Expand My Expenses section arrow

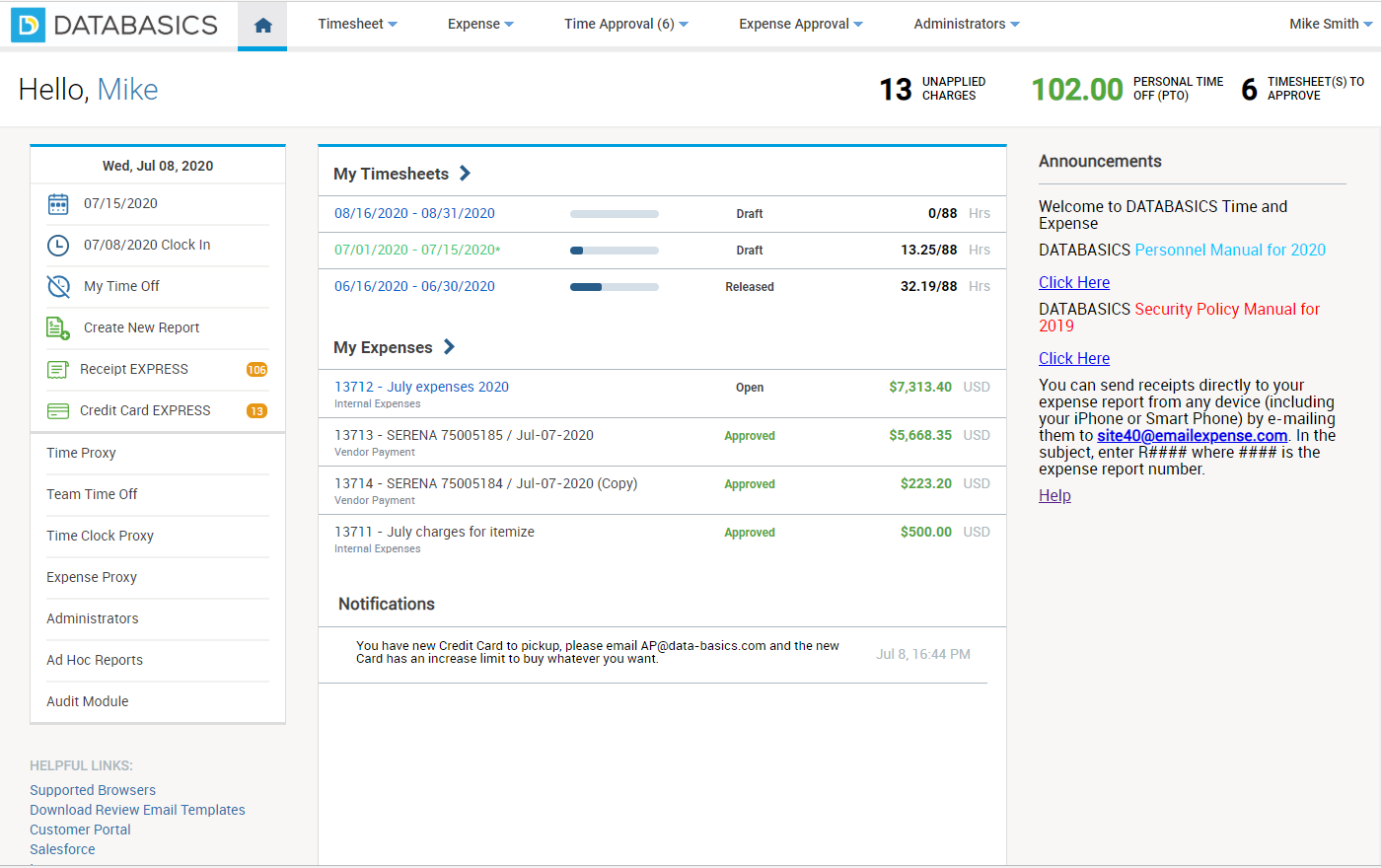point(449,347)
